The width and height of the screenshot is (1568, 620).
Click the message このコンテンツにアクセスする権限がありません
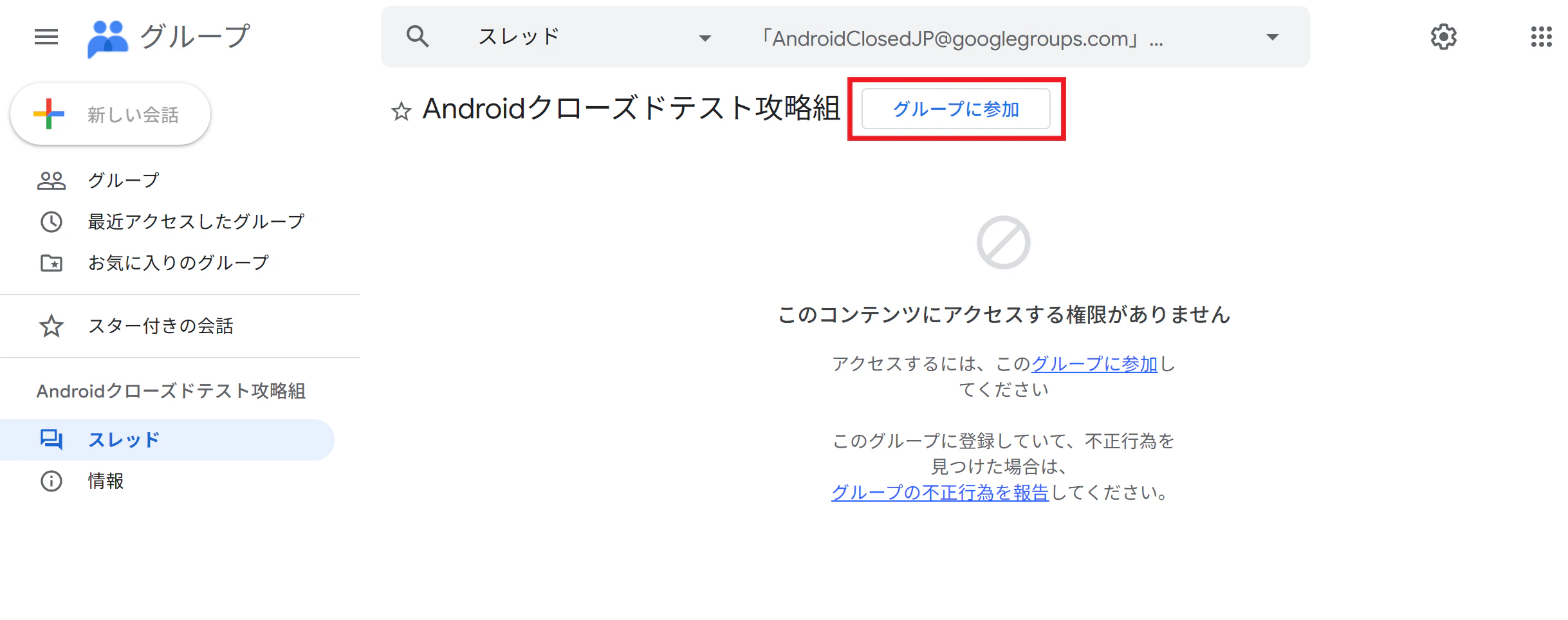pos(1004,315)
